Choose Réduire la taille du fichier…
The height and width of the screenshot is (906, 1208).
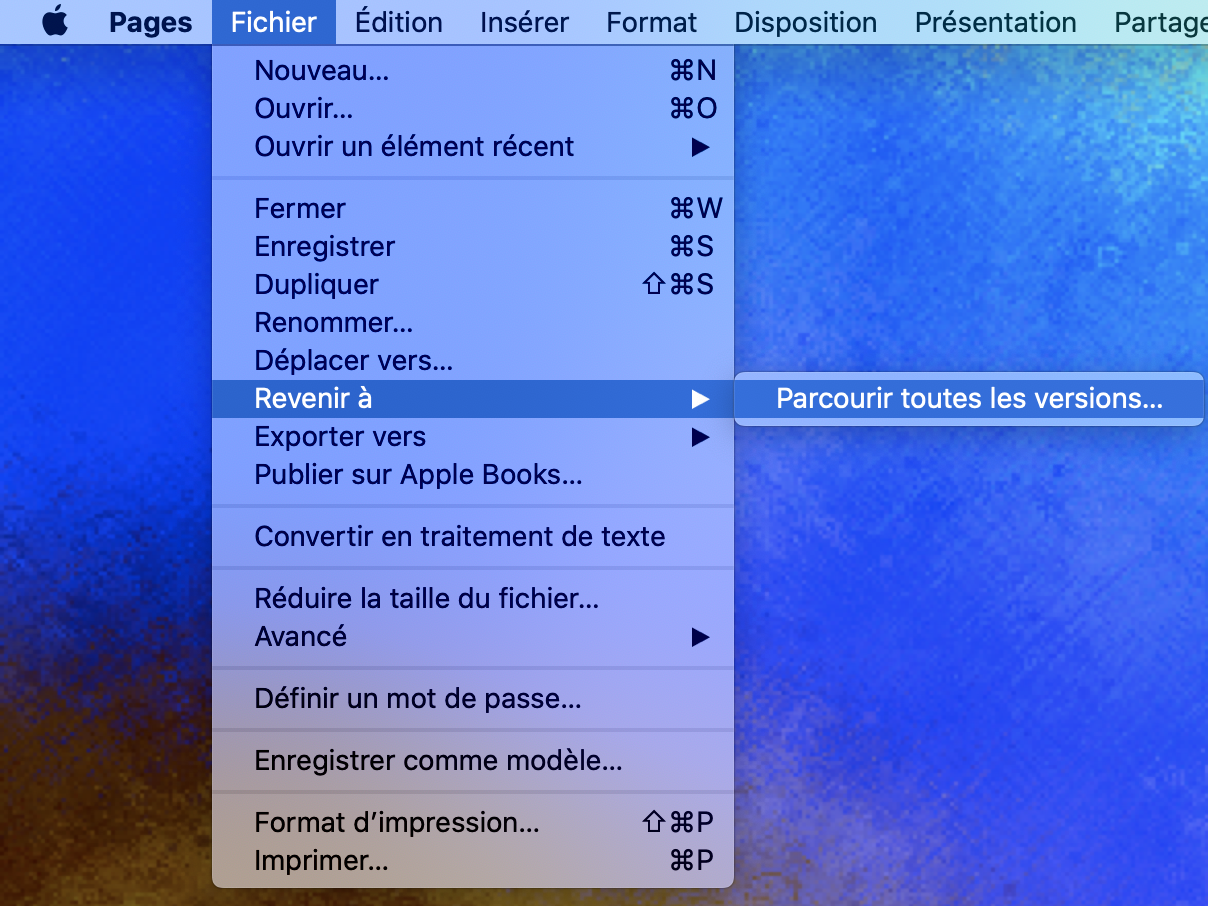pyautogui.click(x=473, y=598)
